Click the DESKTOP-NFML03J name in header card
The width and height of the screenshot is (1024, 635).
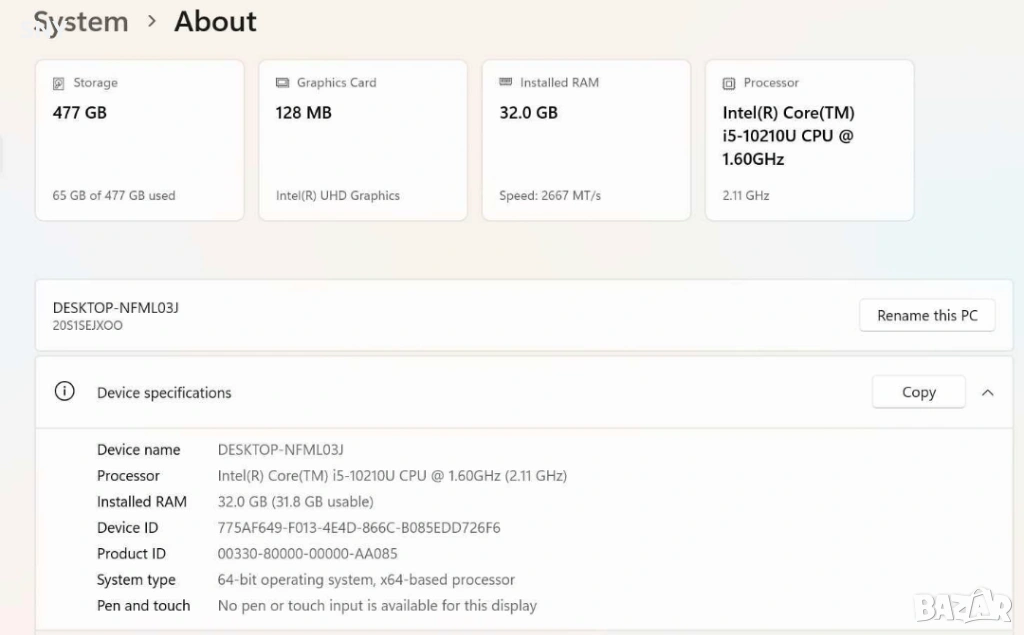pyautogui.click(x=115, y=308)
